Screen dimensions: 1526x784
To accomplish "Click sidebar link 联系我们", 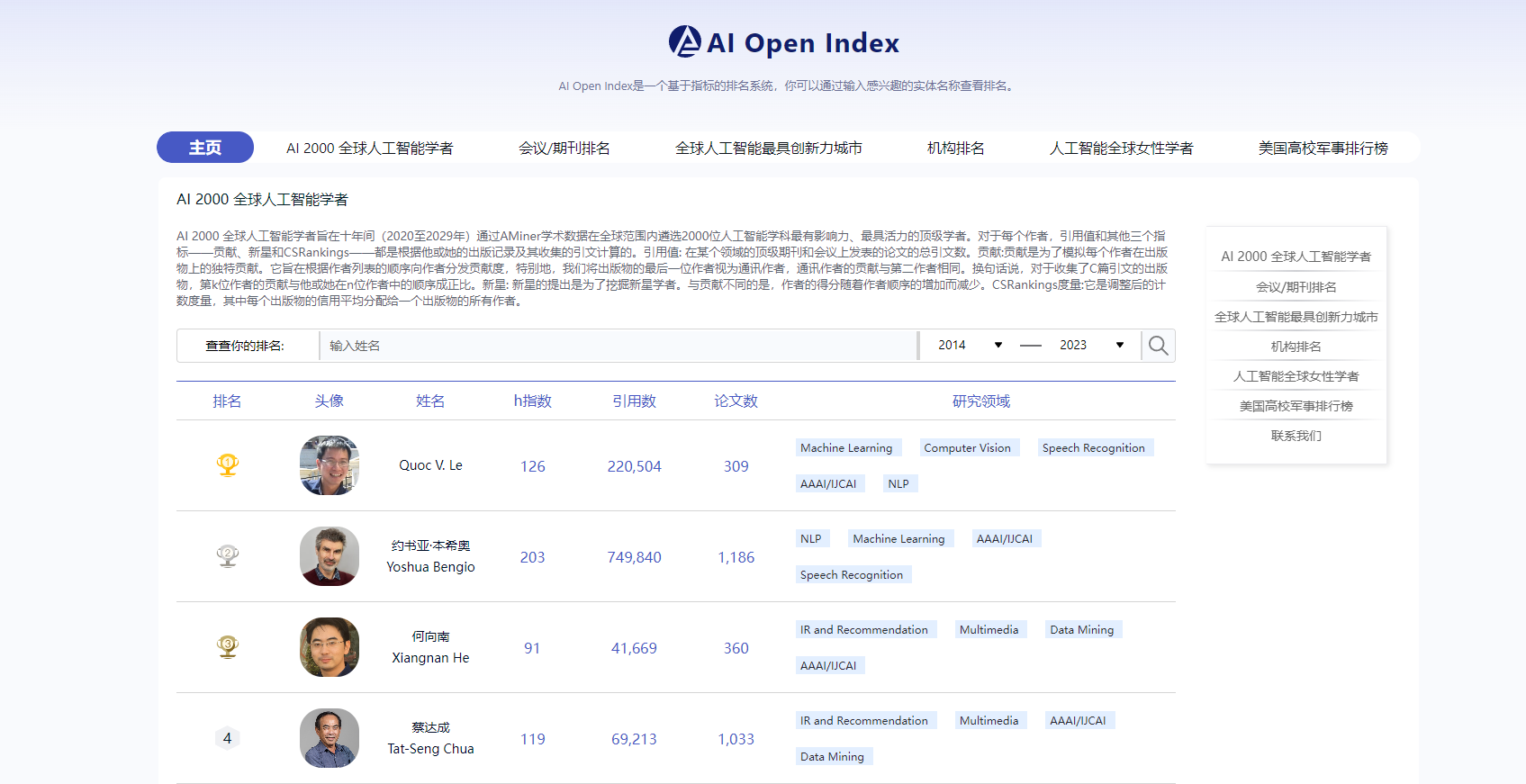I will [x=1296, y=436].
